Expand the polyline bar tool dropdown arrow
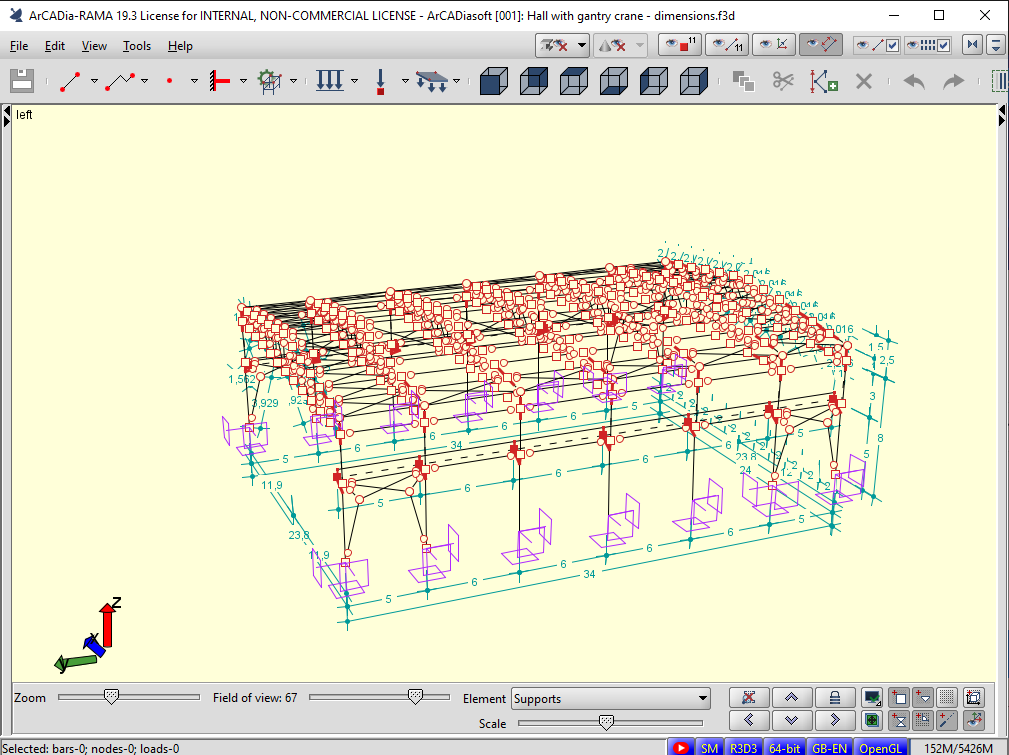1009x755 pixels. coord(144,82)
